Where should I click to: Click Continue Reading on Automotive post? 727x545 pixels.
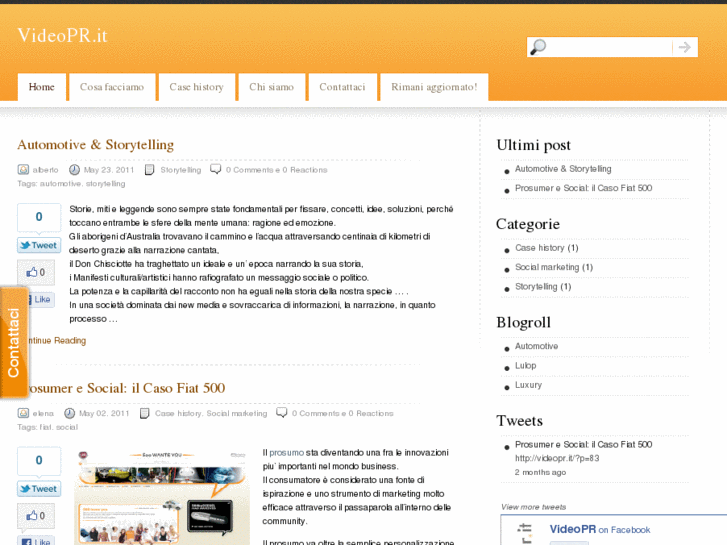57,341
